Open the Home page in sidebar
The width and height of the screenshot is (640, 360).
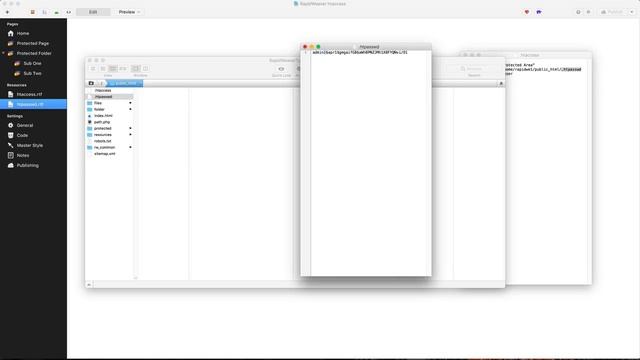[23, 33]
